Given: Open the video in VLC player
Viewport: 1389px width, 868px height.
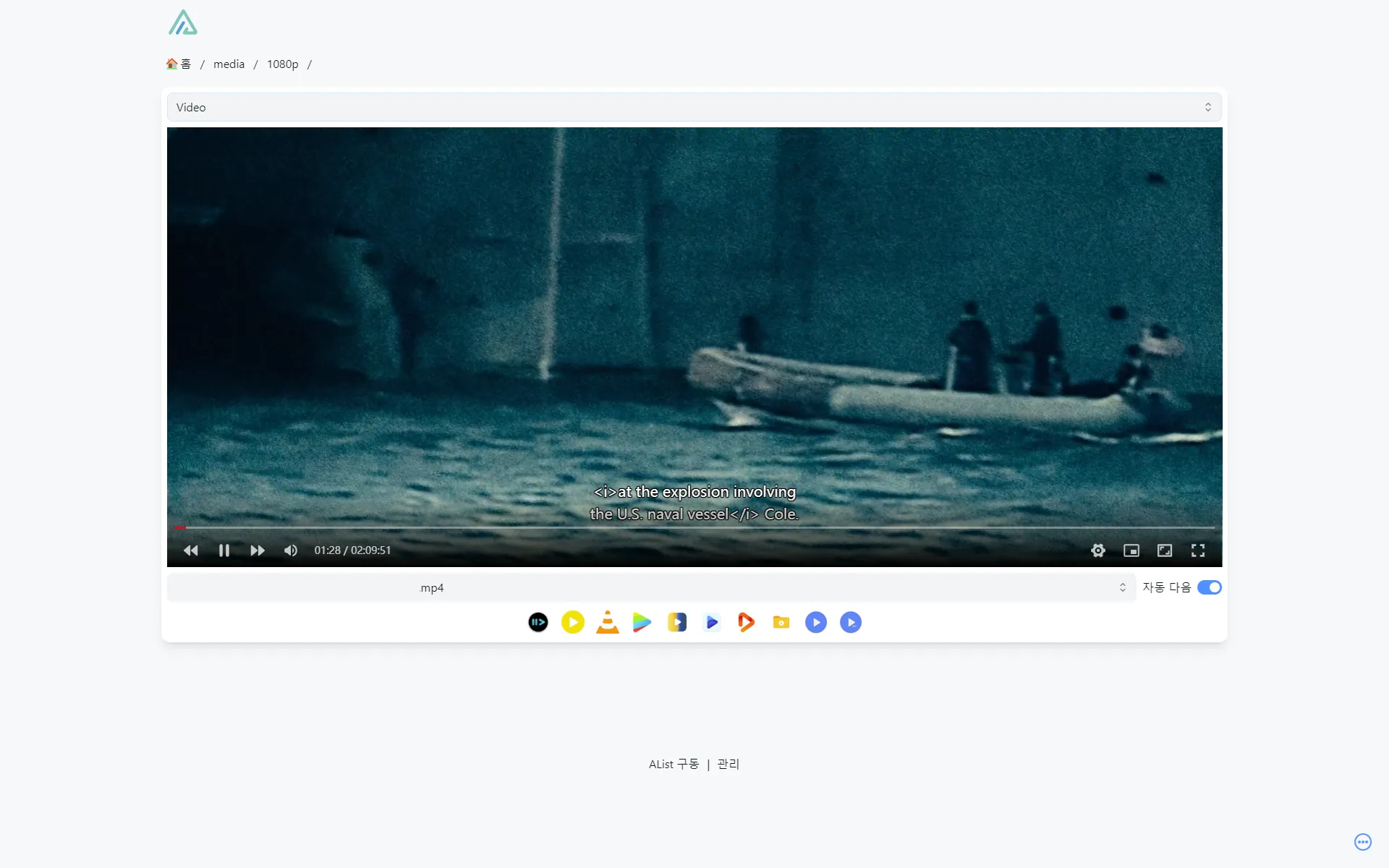Looking at the screenshot, I should tap(607, 622).
